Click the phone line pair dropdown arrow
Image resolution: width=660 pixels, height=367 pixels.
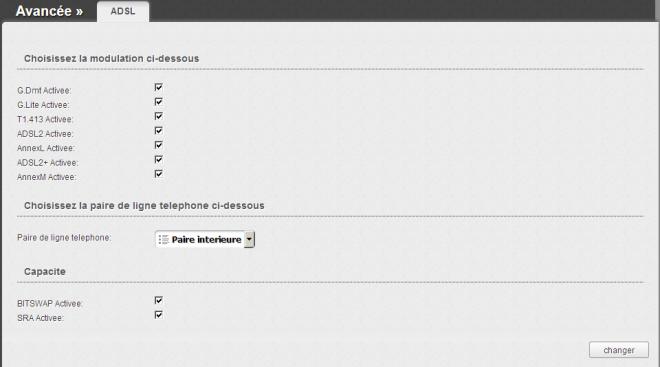pyautogui.click(x=249, y=239)
